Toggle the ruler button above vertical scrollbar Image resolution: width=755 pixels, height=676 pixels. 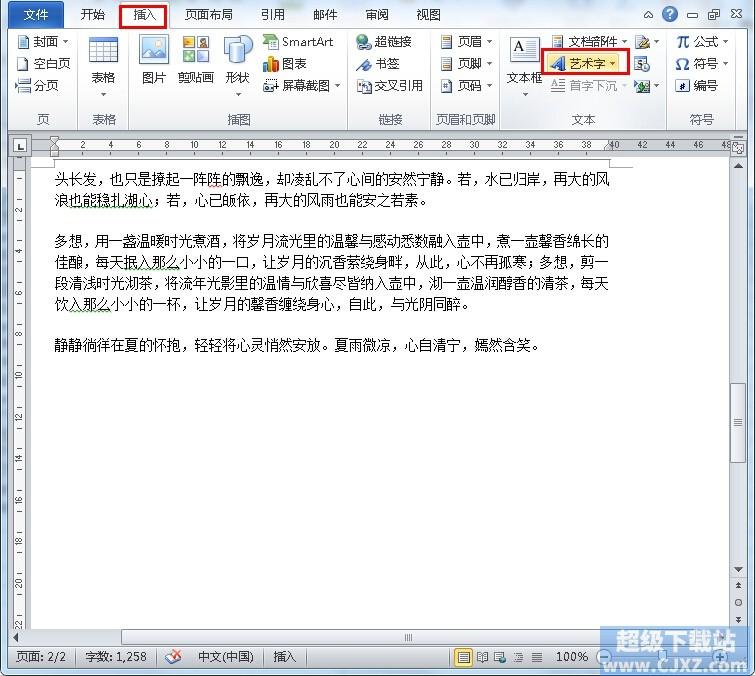coord(738,146)
